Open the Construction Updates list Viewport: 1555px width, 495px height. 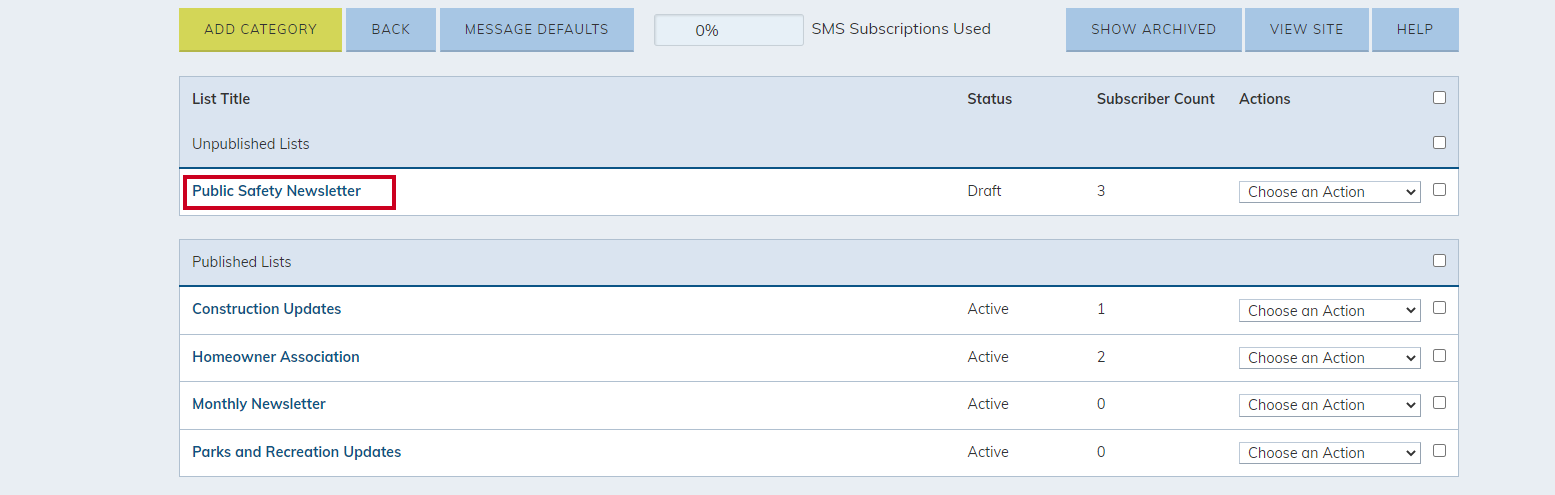(x=266, y=309)
